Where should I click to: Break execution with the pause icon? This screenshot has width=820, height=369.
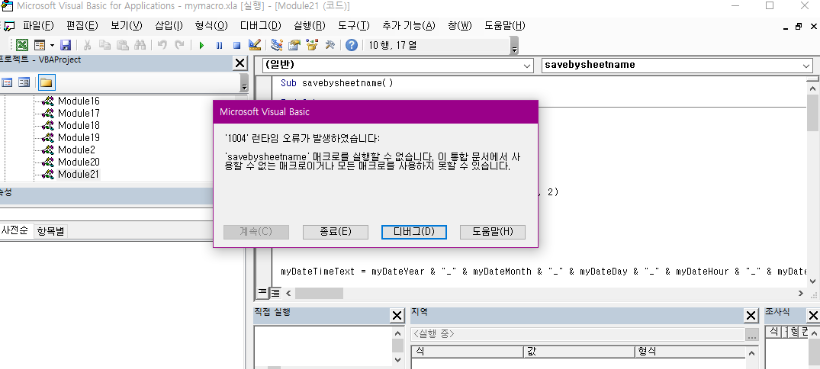click(219, 45)
